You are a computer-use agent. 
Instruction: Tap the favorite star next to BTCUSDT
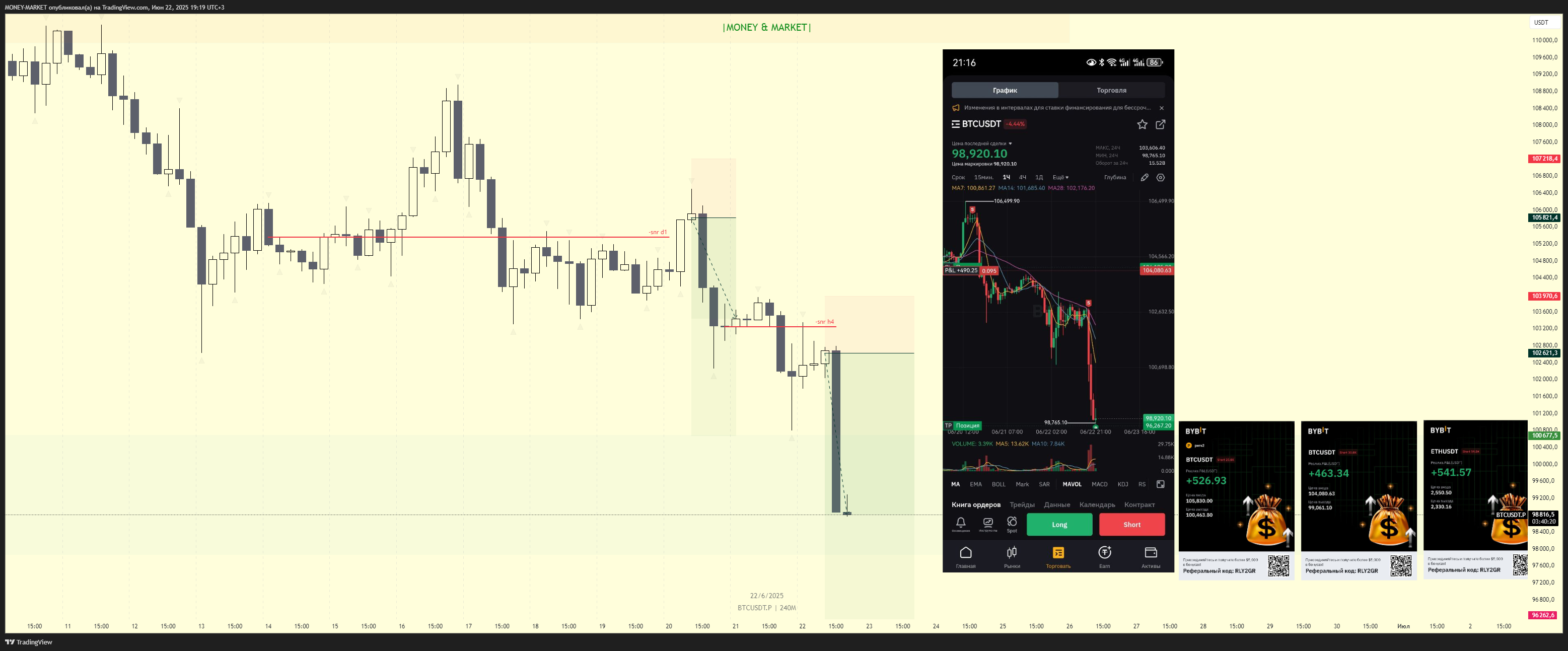pyautogui.click(x=1142, y=124)
